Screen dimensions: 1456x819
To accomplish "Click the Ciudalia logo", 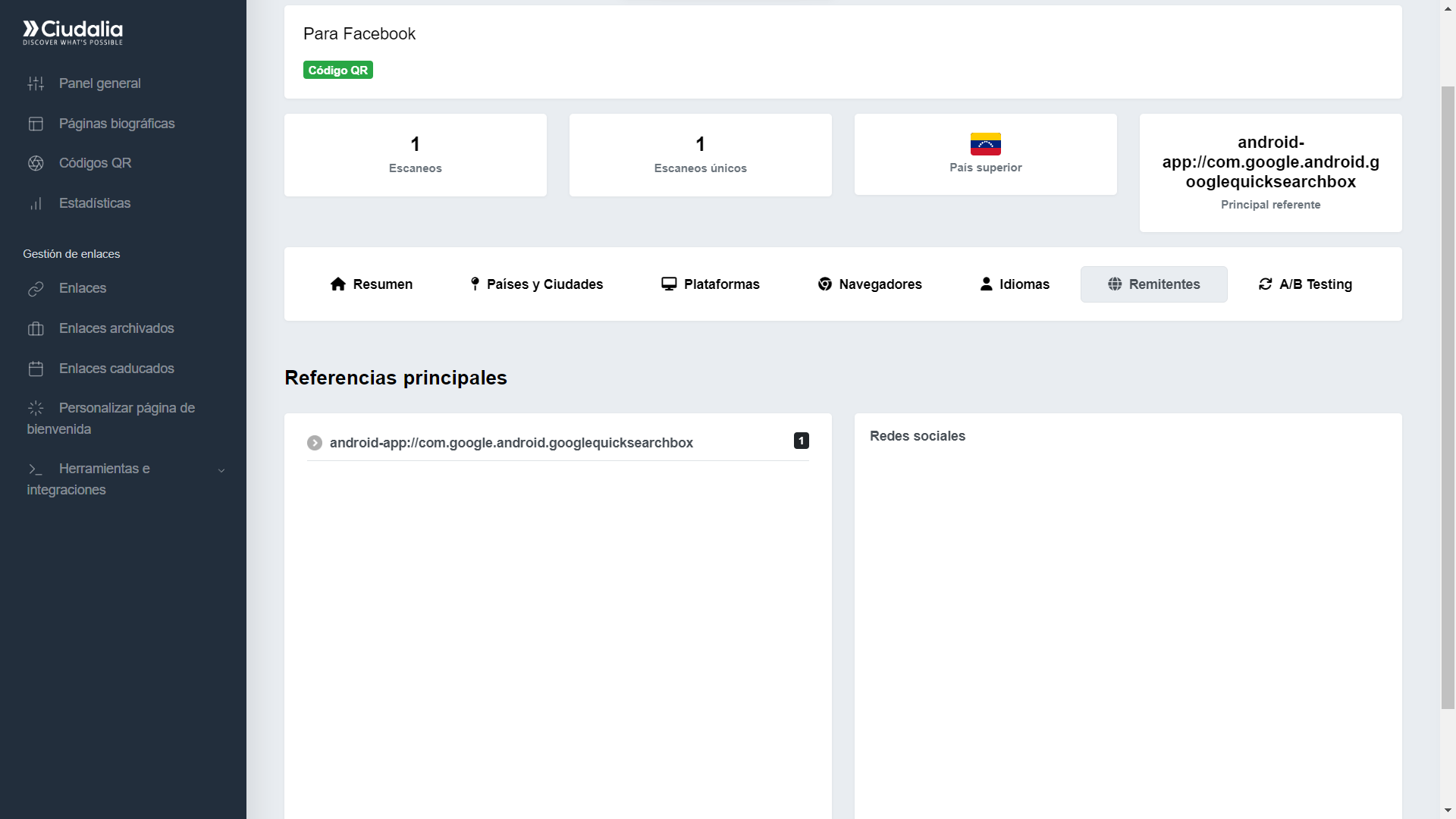I will click(x=73, y=32).
